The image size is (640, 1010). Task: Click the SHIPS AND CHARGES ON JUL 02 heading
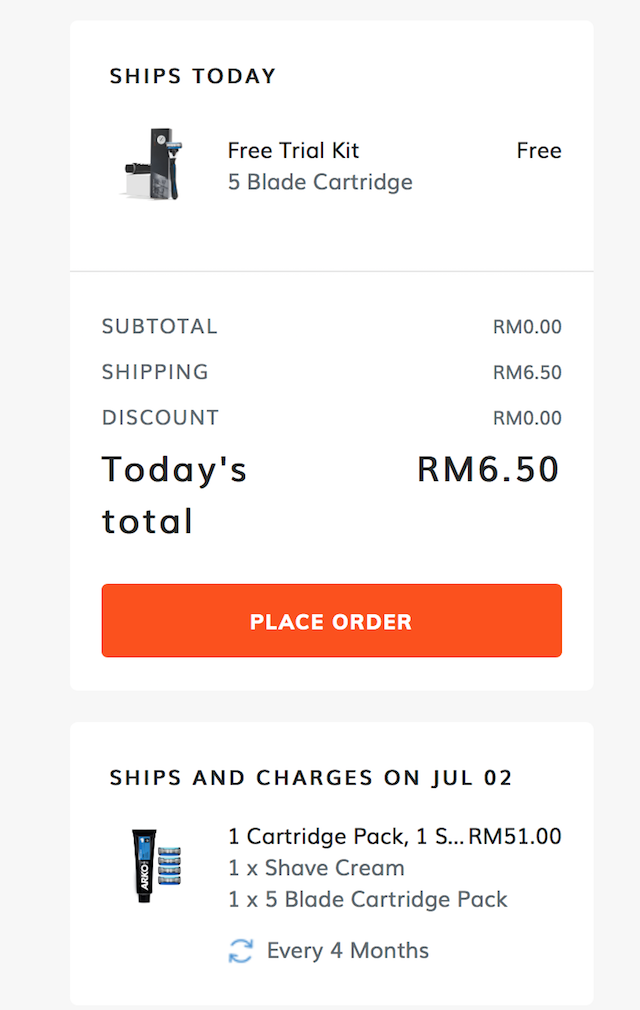tap(311, 778)
